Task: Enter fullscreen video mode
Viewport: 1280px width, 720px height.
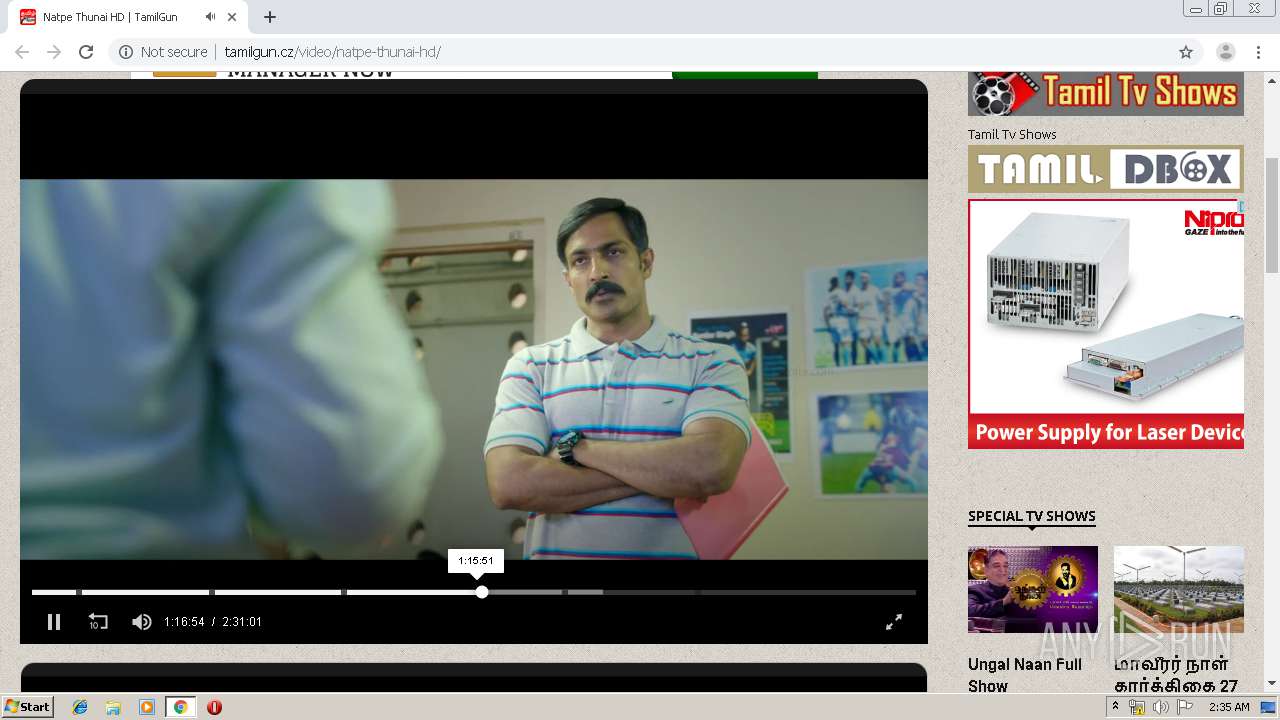Action: (894, 622)
